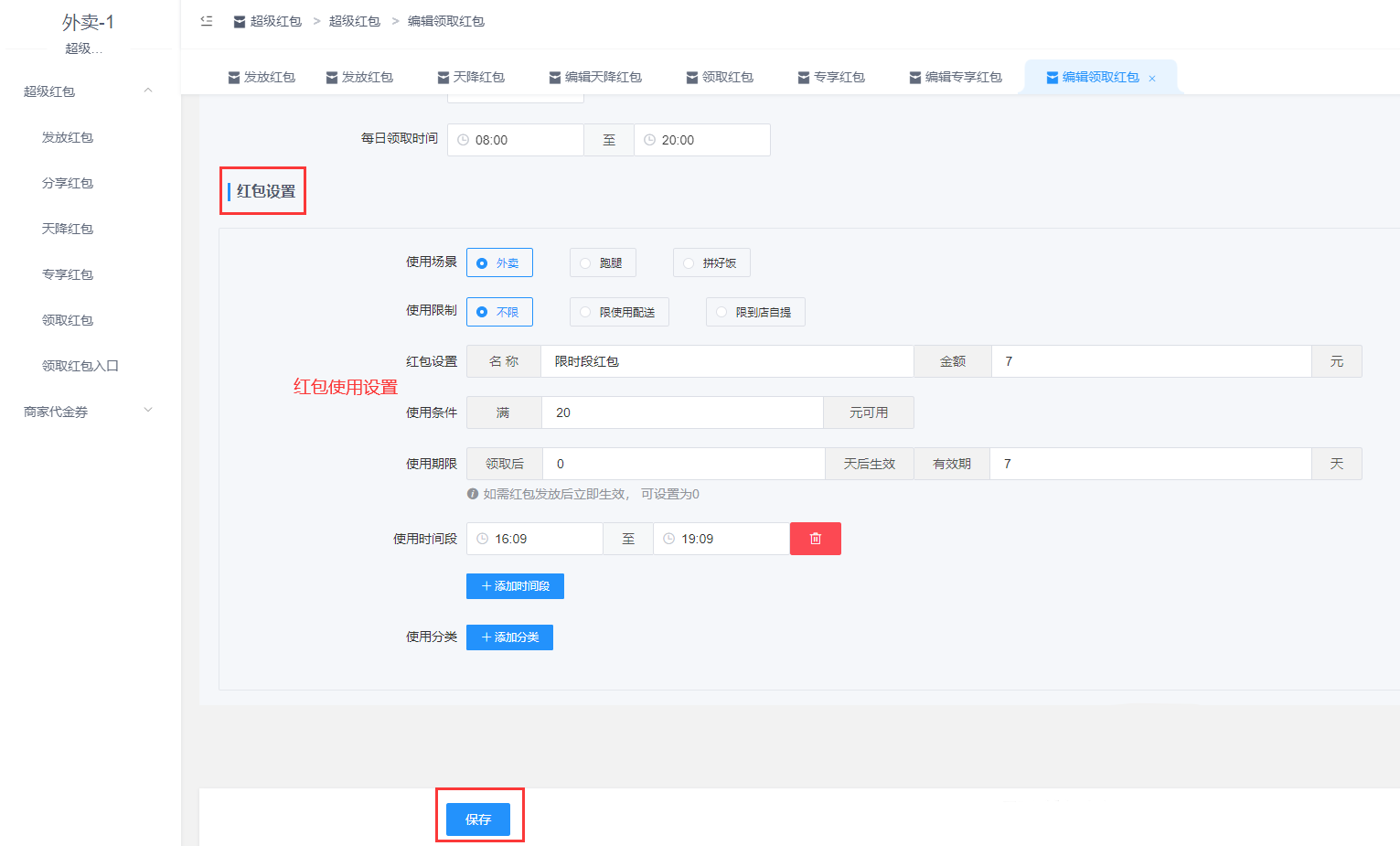Click the envelope icon on 天降红包 tab
Screen dimensions: 1400x846
point(444,78)
